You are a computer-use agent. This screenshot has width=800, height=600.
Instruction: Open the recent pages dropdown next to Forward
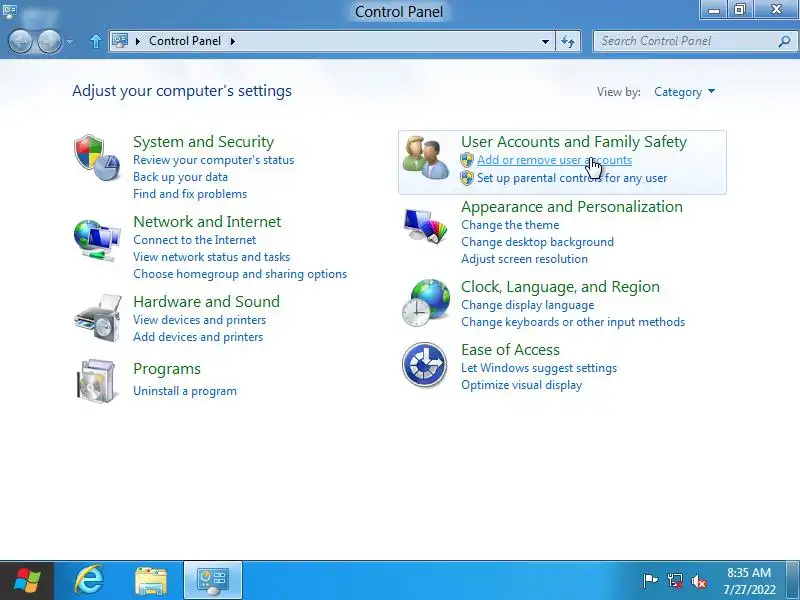point(70,42)
